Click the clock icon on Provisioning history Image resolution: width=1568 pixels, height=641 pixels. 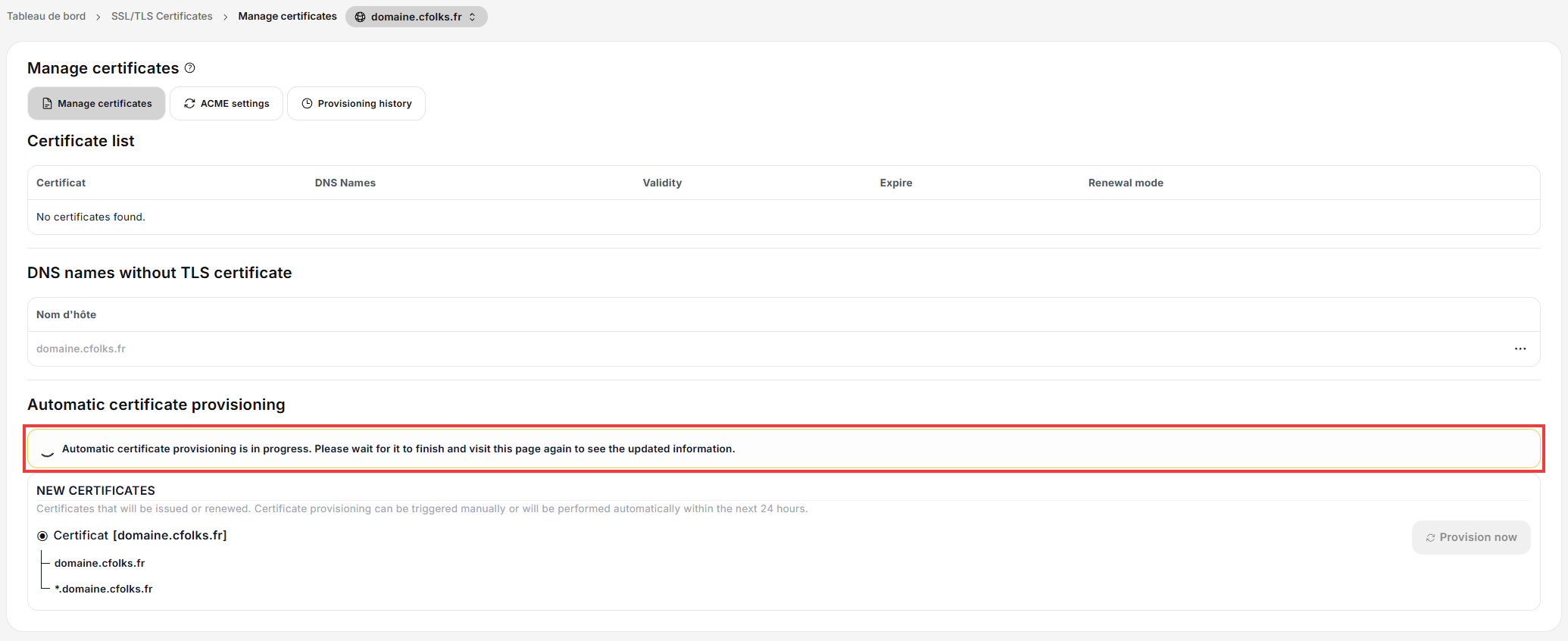coord(307,104)
